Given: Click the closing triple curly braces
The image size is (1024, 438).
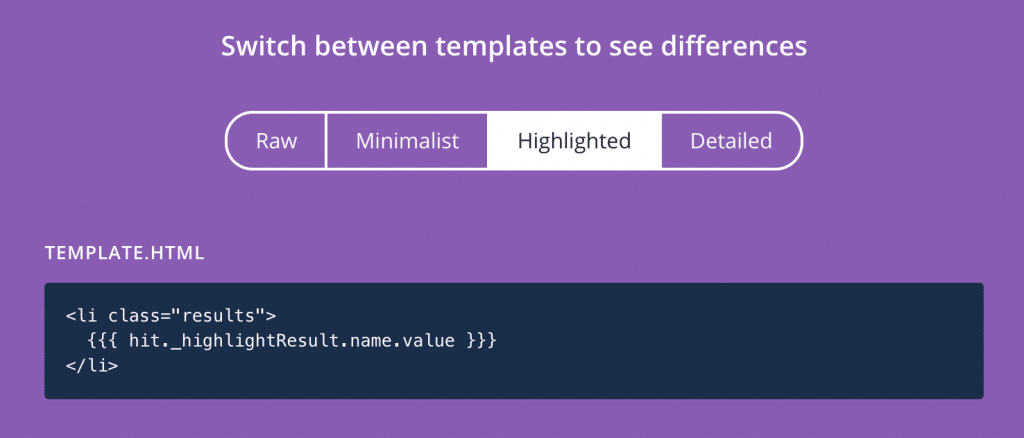Looking at the screenshot, I should coord(482,341).
